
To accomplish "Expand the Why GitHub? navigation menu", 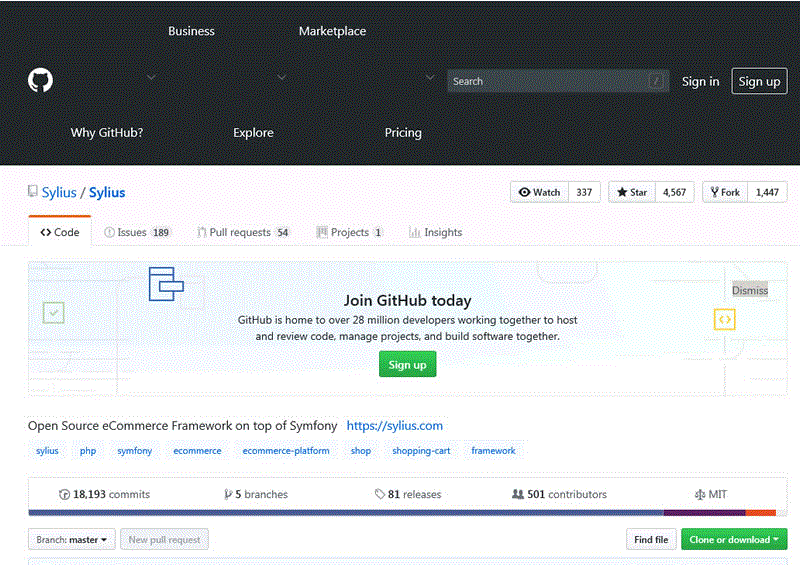I will [107, 132].
